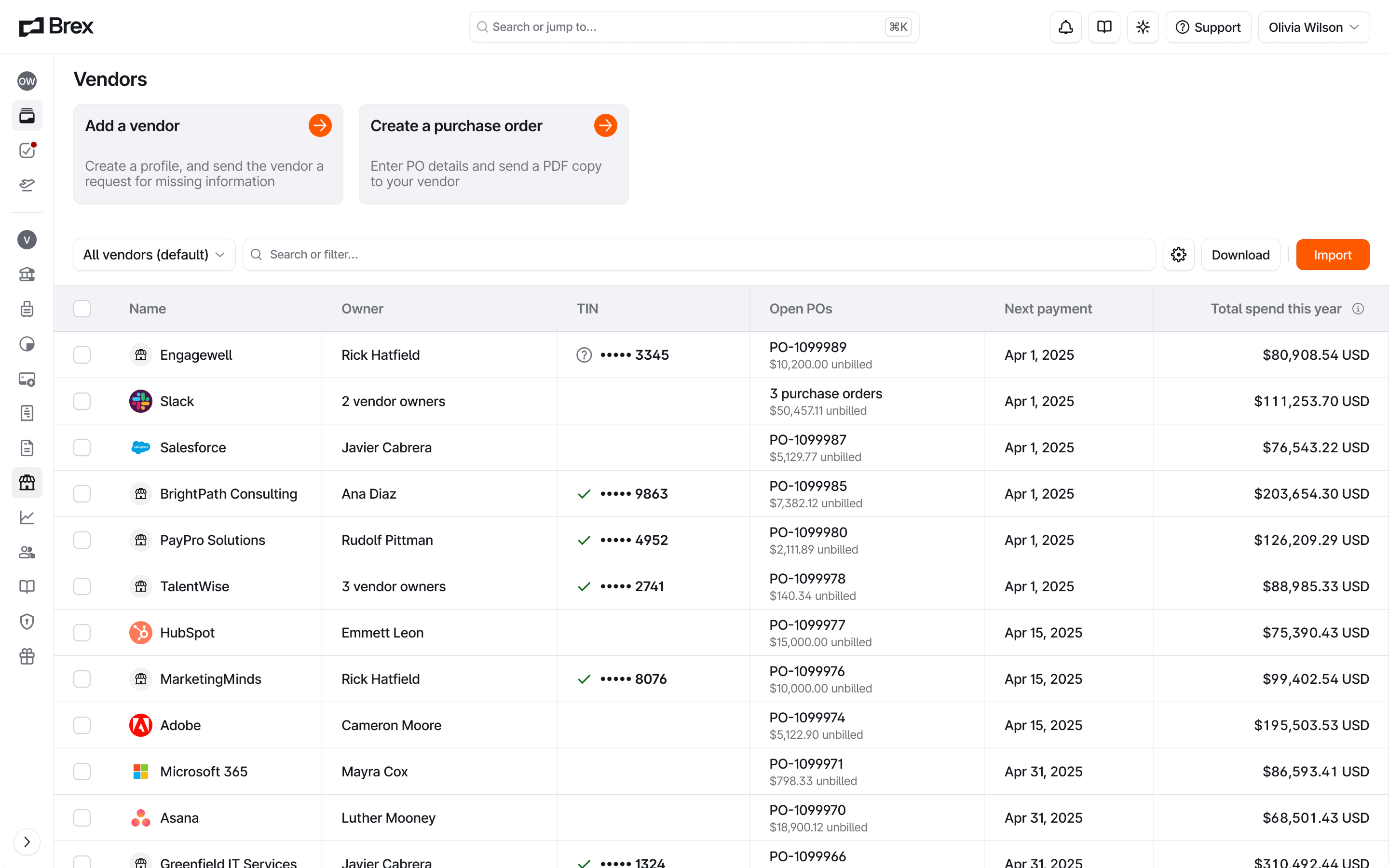Sort by the Name column header
This screenshot has width=1389, height=868.
point(148,309)
